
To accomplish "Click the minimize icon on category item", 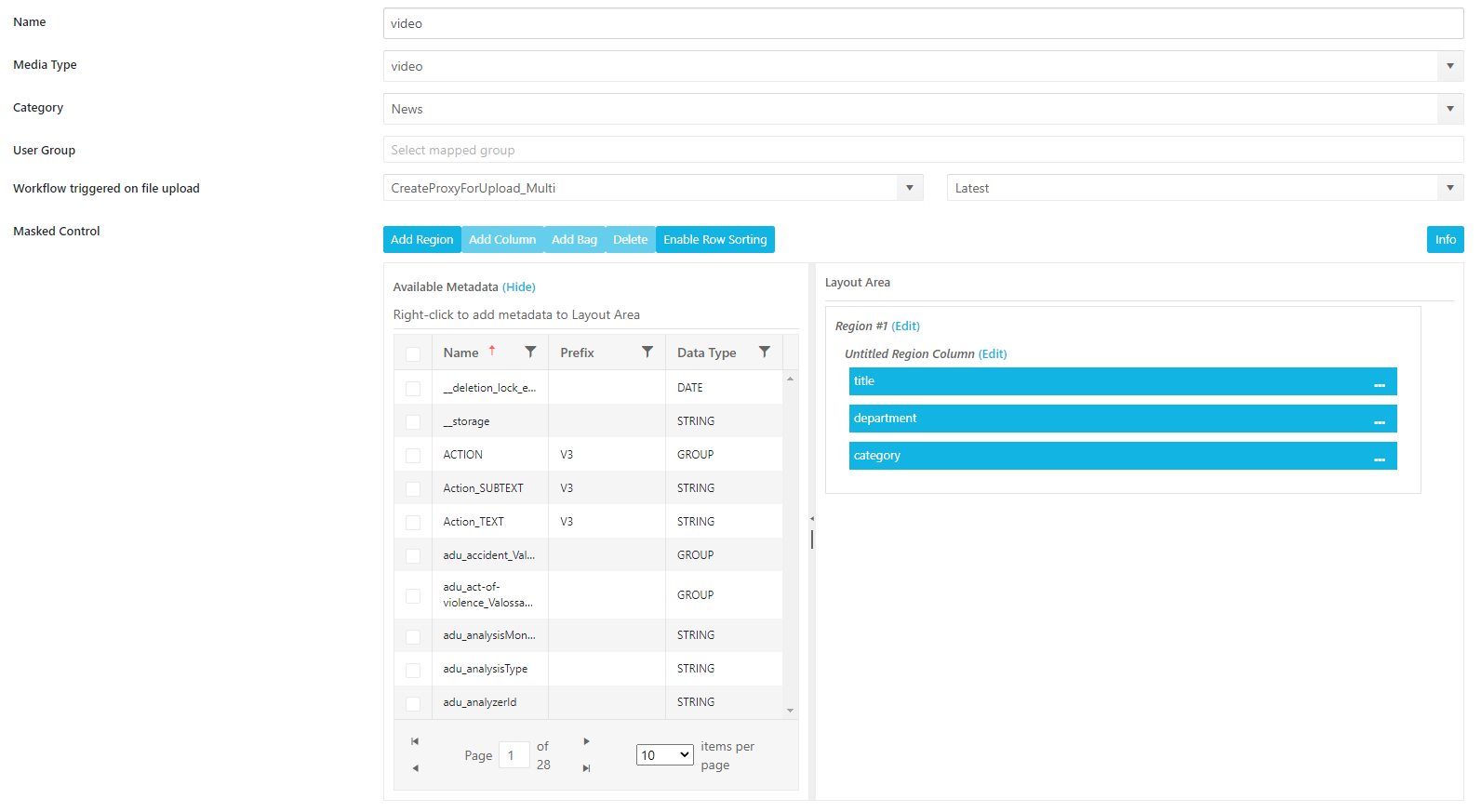I will pyautogui.click(x=1380, y=458).
